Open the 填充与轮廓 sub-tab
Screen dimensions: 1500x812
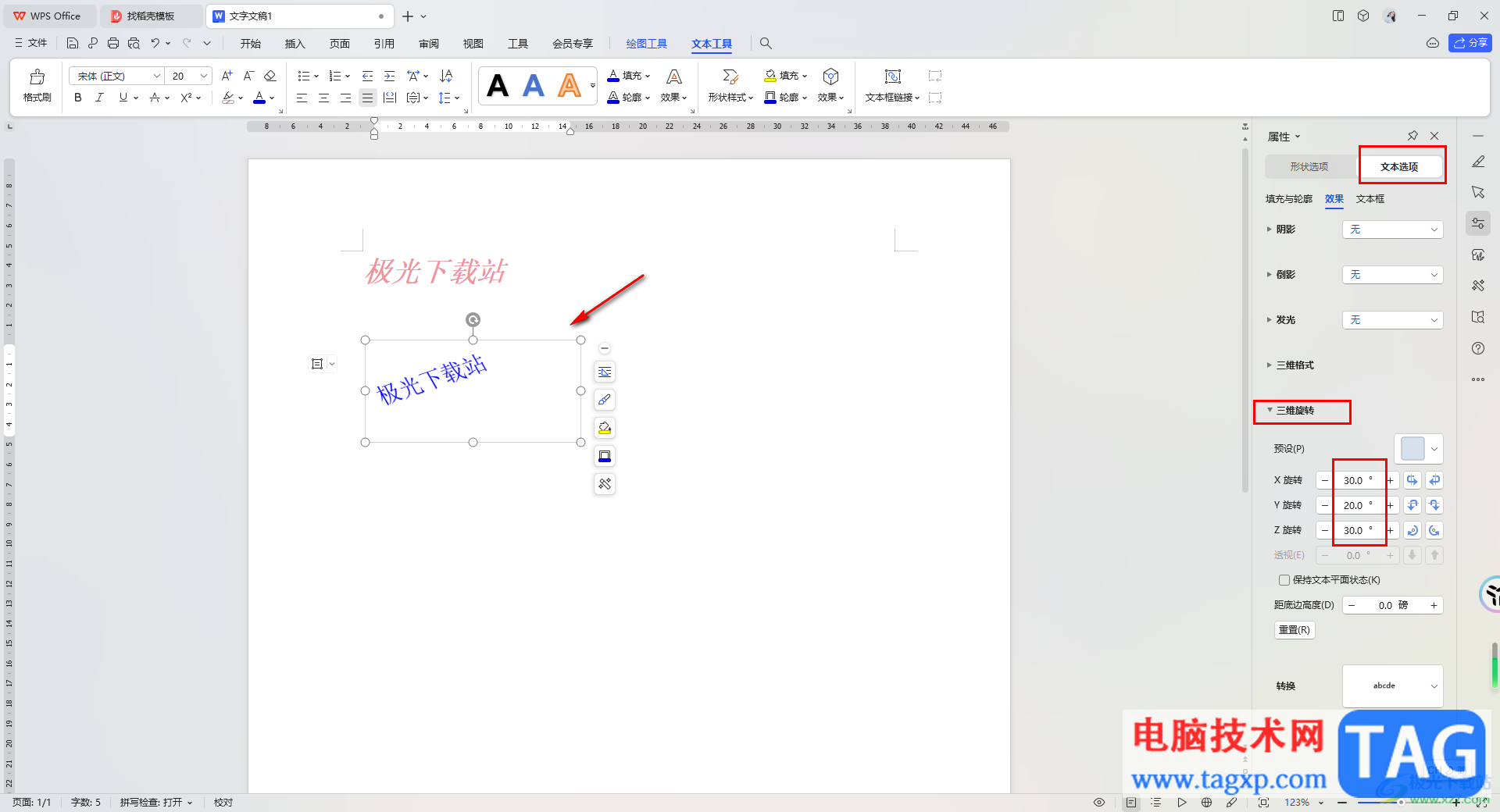coord(1289,199)
